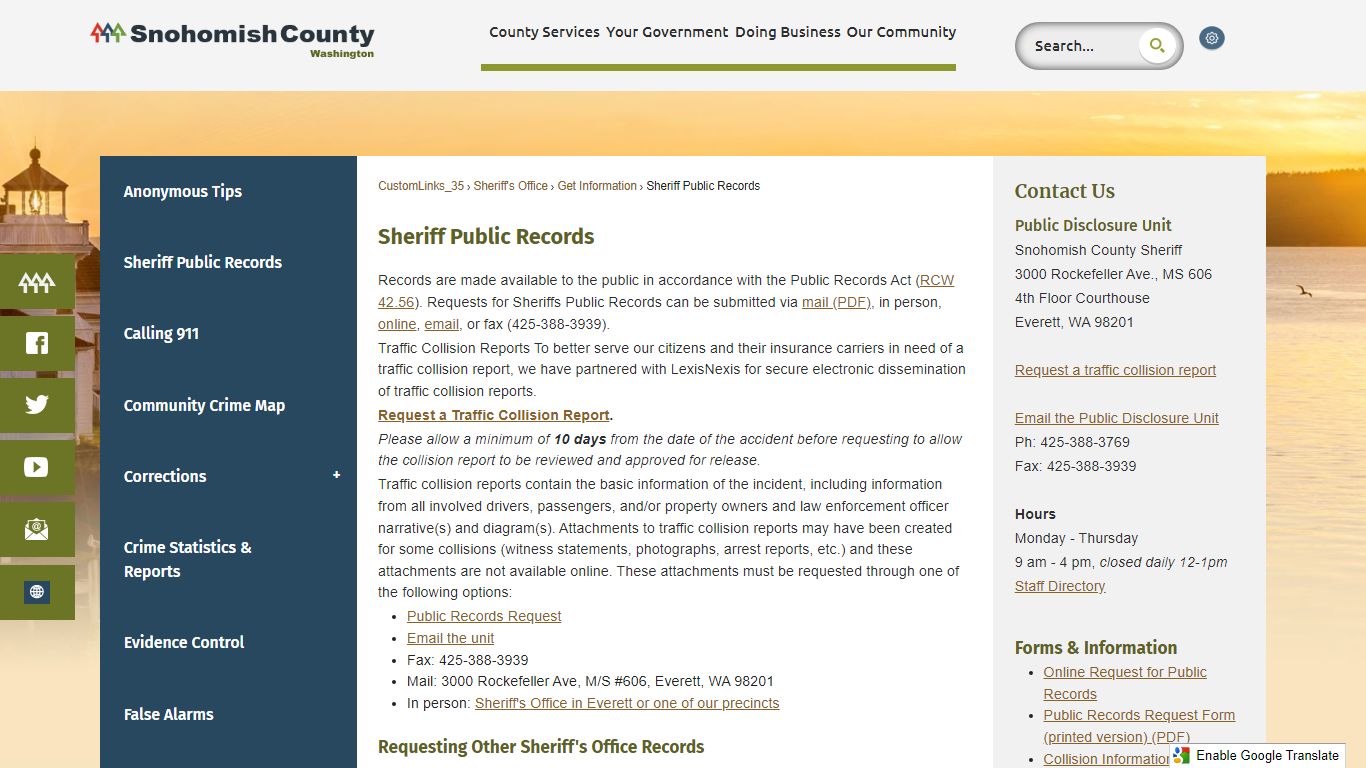Click the Public Disclosure Unit heading
1366x768 pixels.
[1093, 225]
